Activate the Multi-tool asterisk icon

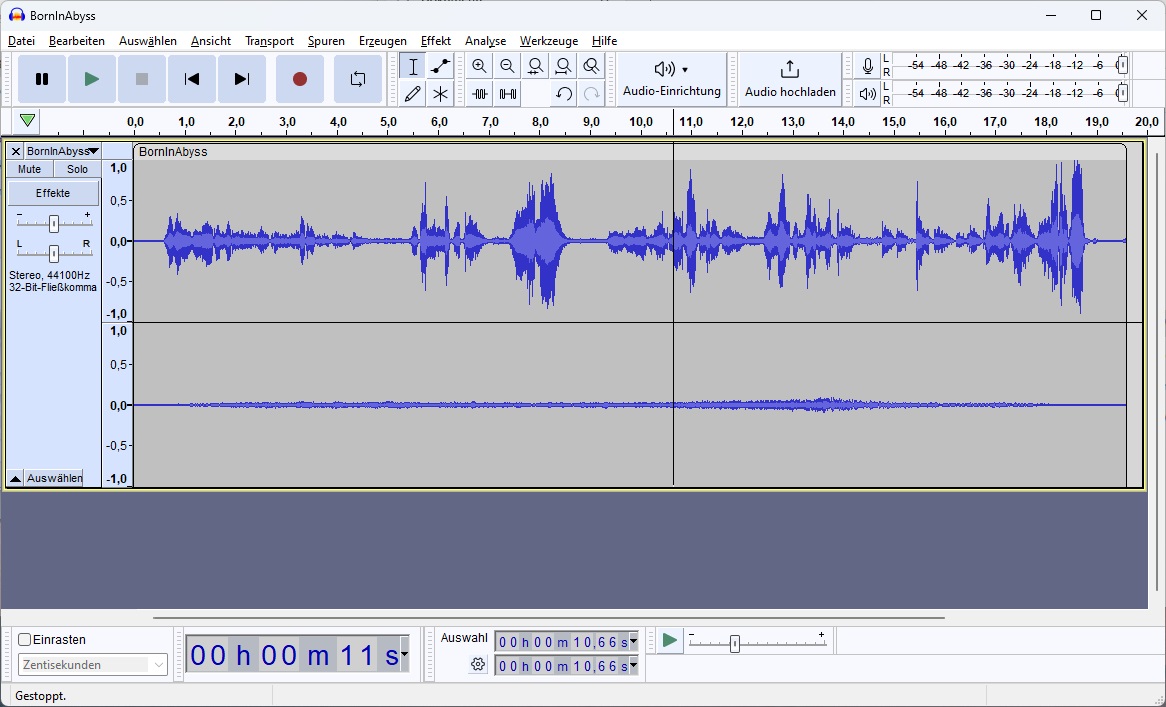tap(440, 94)
